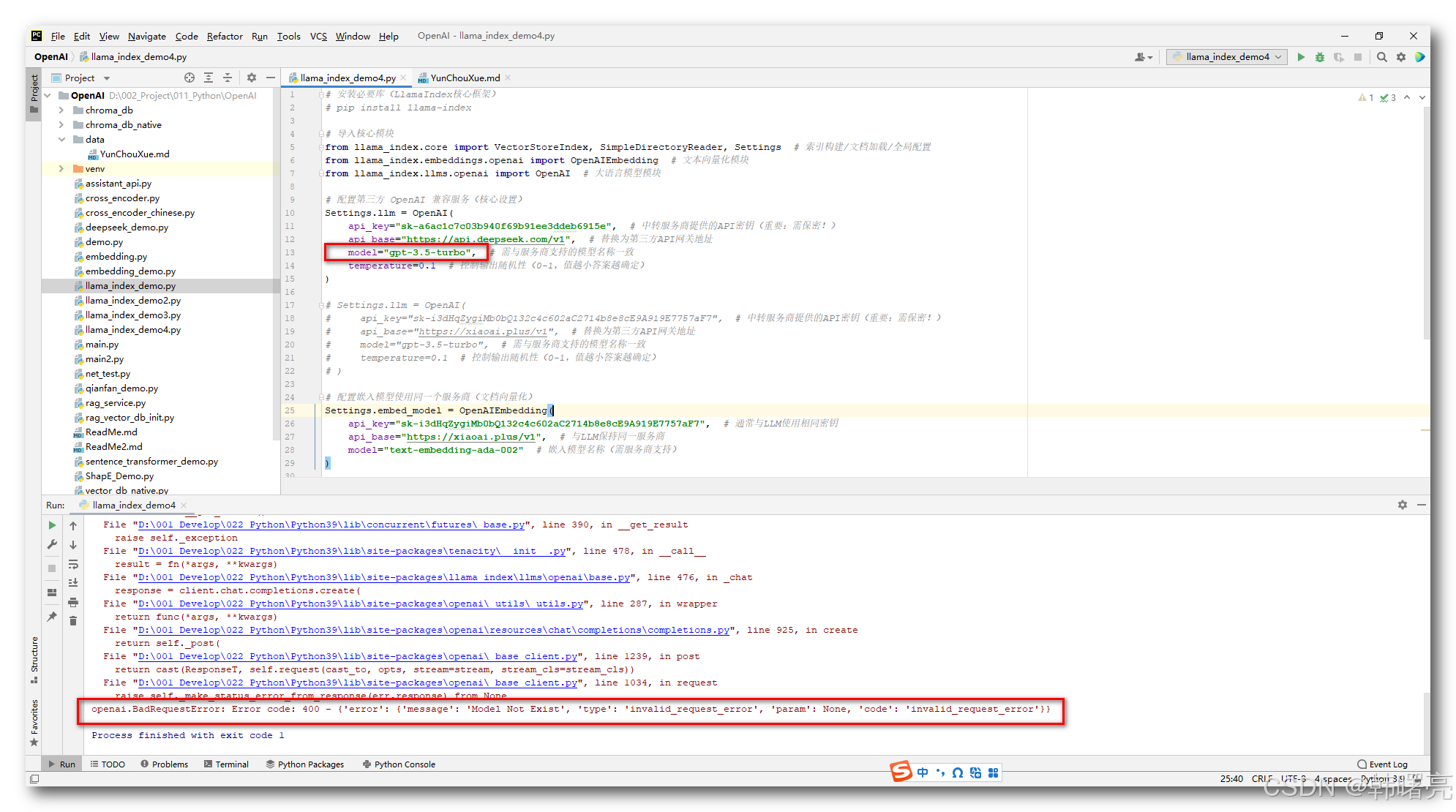Click the green Run button in top toolbar
Image resolution: width=1456 pixels, height=812 pixels.
(1301, 57)
